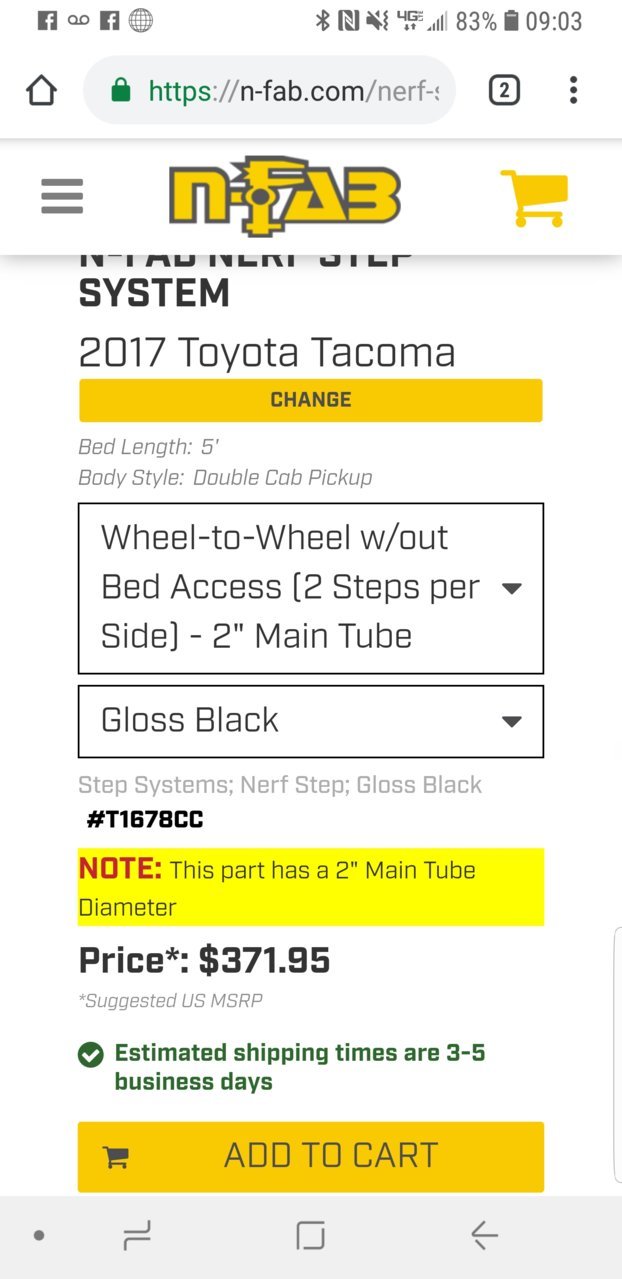This screenshot has height=1279, width=622.
Task: Tap part number #T1678CC text
Action: (145, 820)
